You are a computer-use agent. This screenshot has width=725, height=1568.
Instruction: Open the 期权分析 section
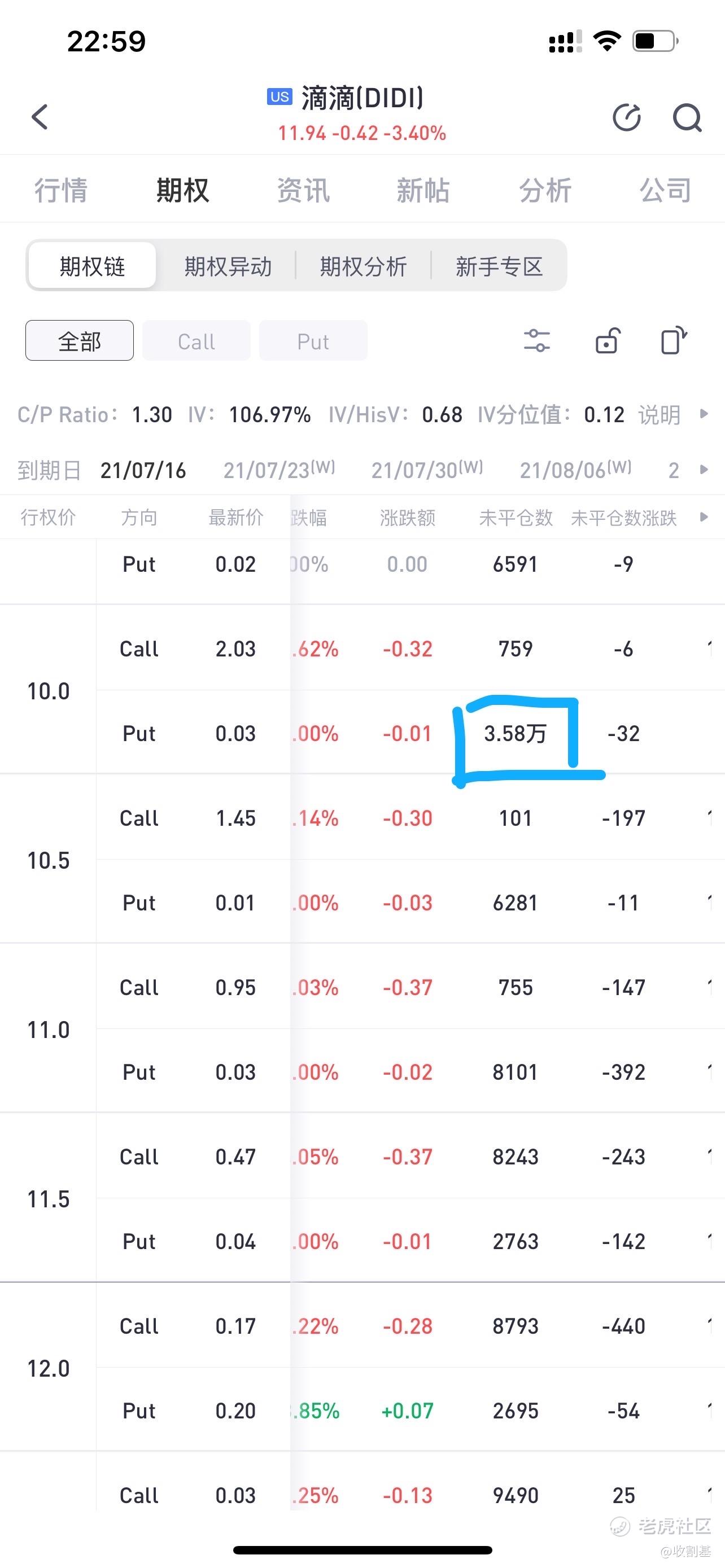[364, 266]
